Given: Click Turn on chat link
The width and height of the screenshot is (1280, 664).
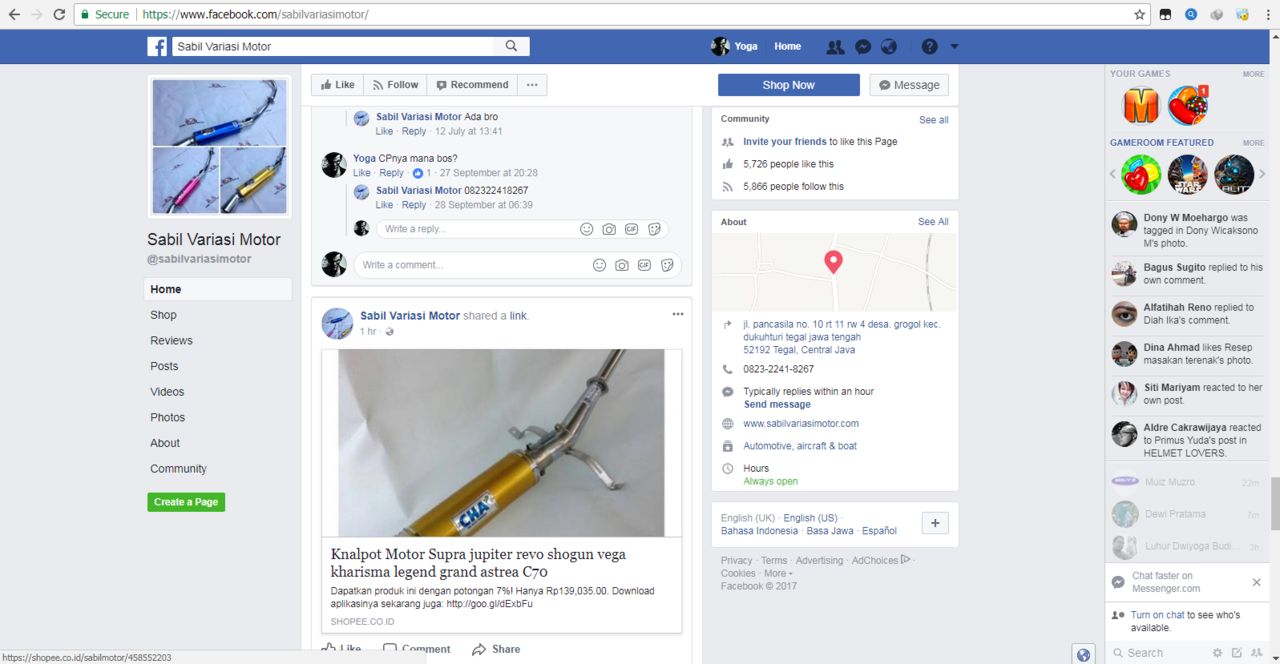Looking at the screenshot, I should (x=1158, y=615).
